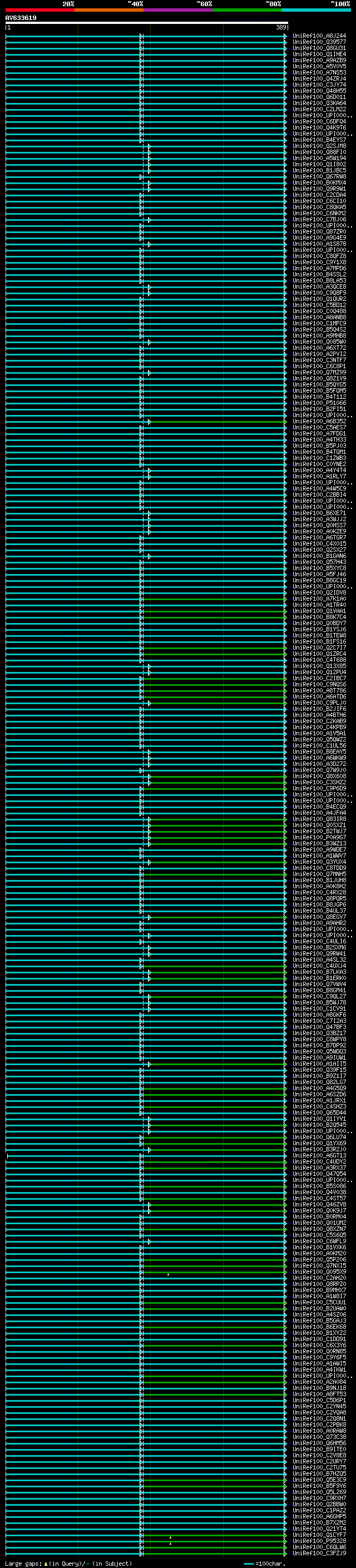
Task: Select label UniRef100_C2KAB9
Action: [319, 721]
